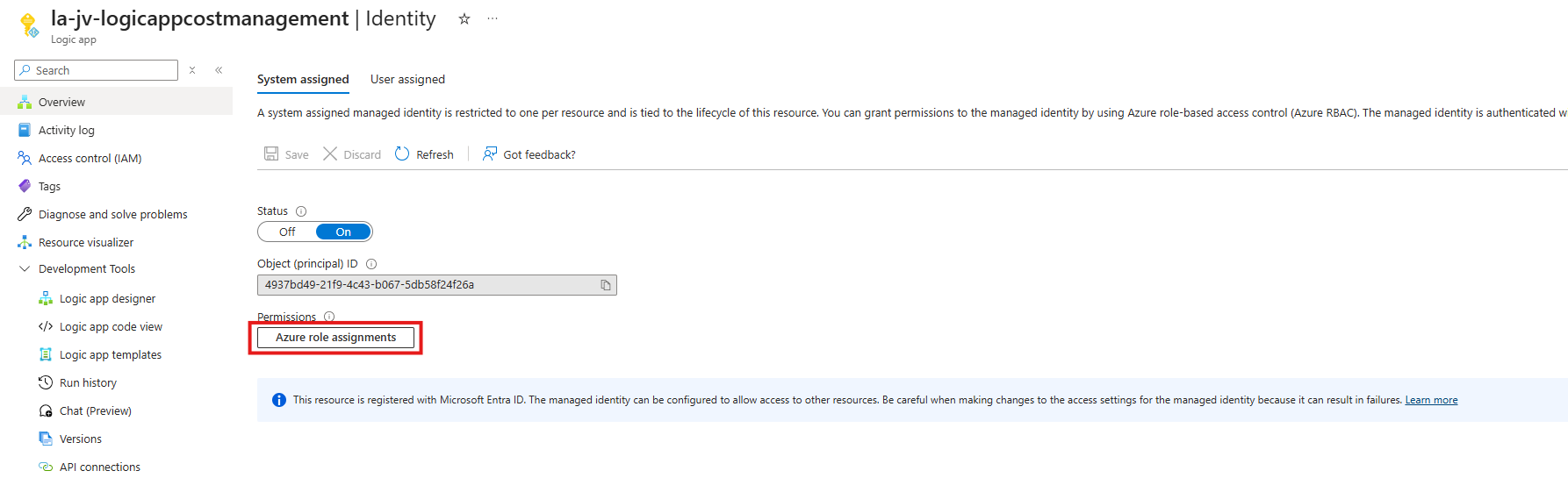1568x478 pixels.
Task: Click the Diagnose and solve problems wrench icon
Action: pyautogui.click(x=25, y=214)
